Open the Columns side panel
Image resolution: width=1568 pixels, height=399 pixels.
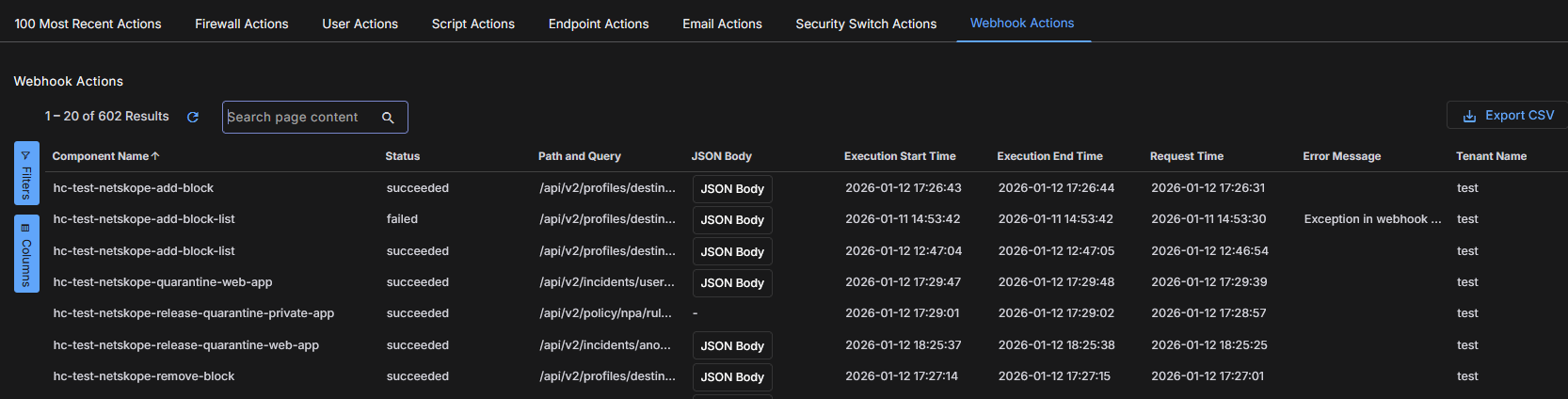26,254
